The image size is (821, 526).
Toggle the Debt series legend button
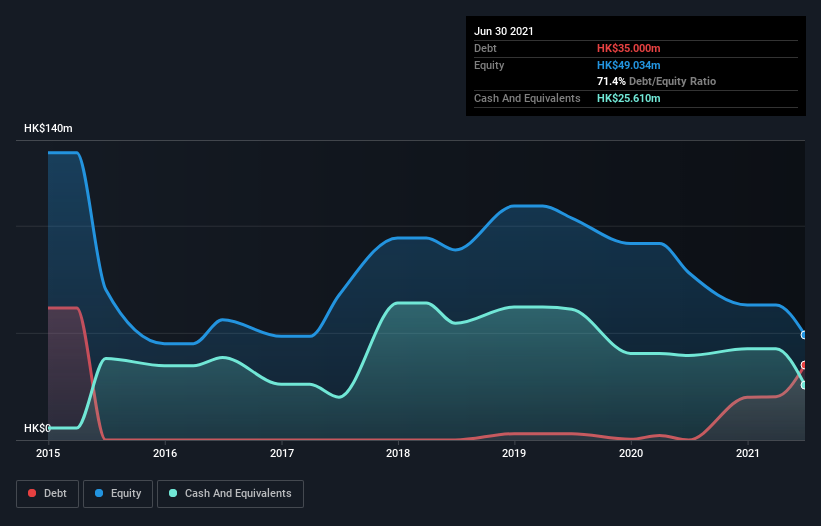48,494
